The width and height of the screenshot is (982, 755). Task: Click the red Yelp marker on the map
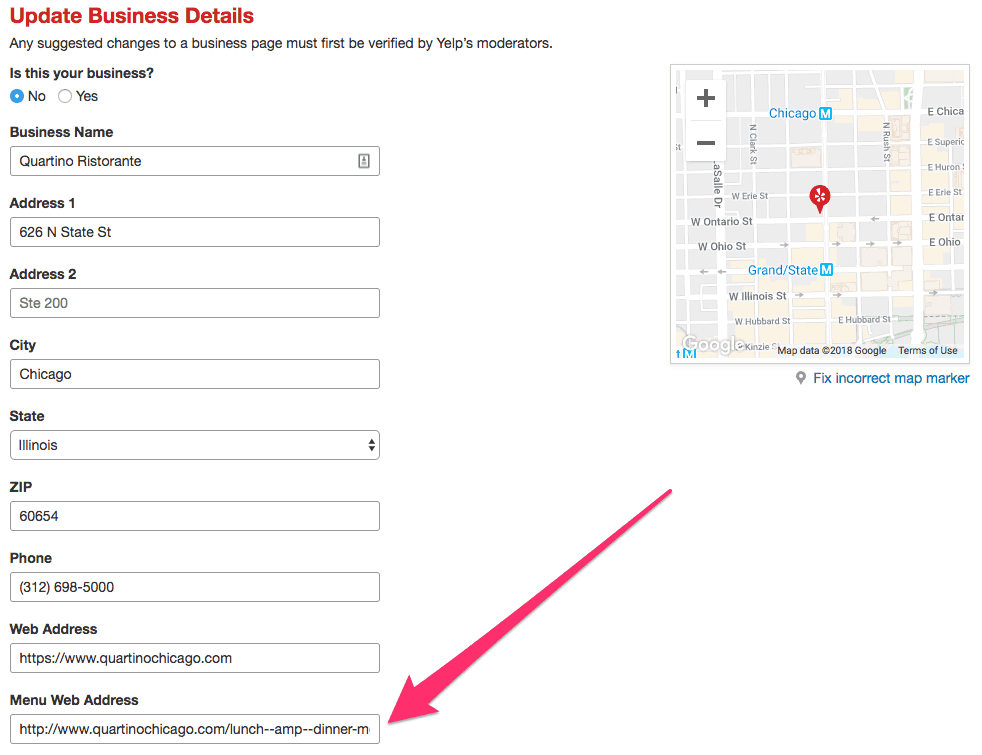pos(820,198)
